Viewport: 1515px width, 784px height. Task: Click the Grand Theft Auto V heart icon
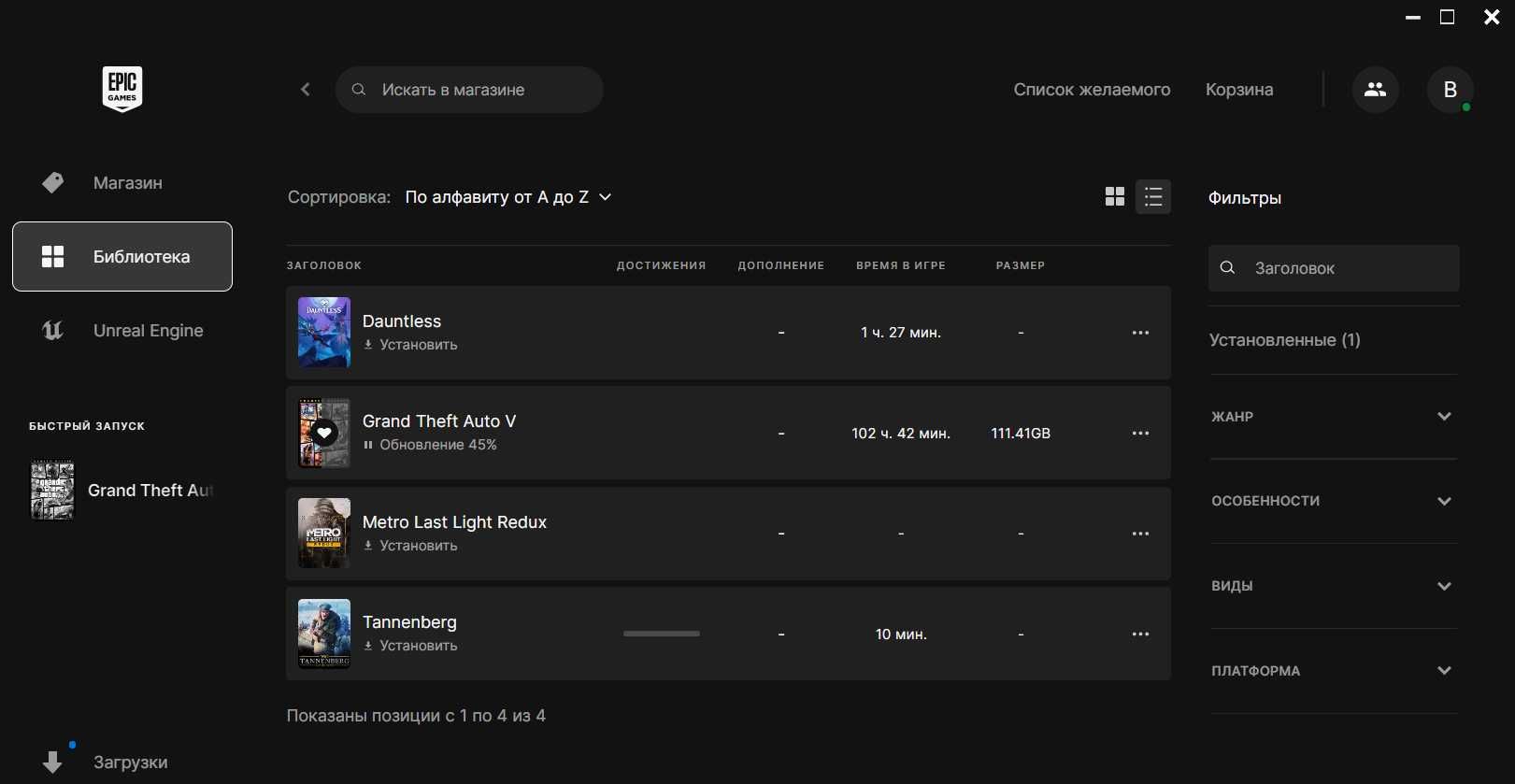324,433
